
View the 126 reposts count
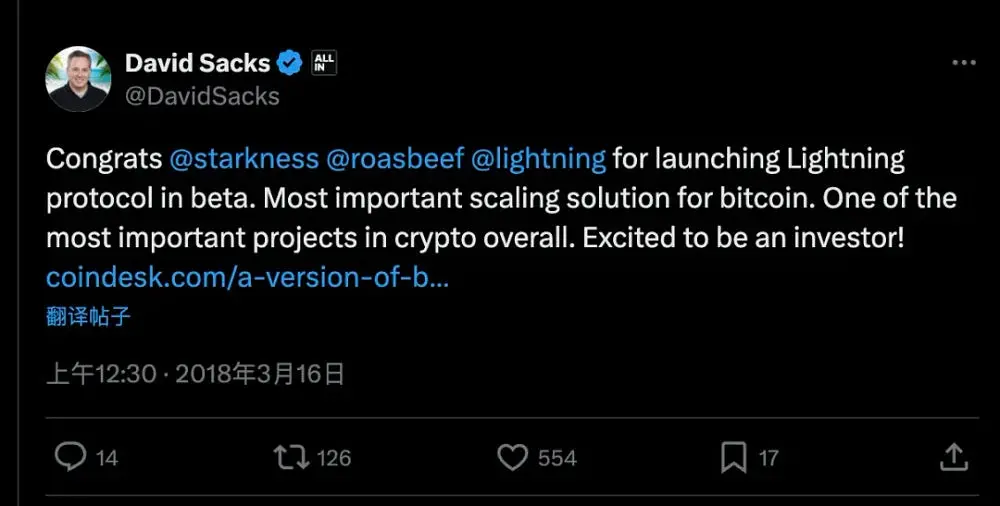[x=333, y=458]
